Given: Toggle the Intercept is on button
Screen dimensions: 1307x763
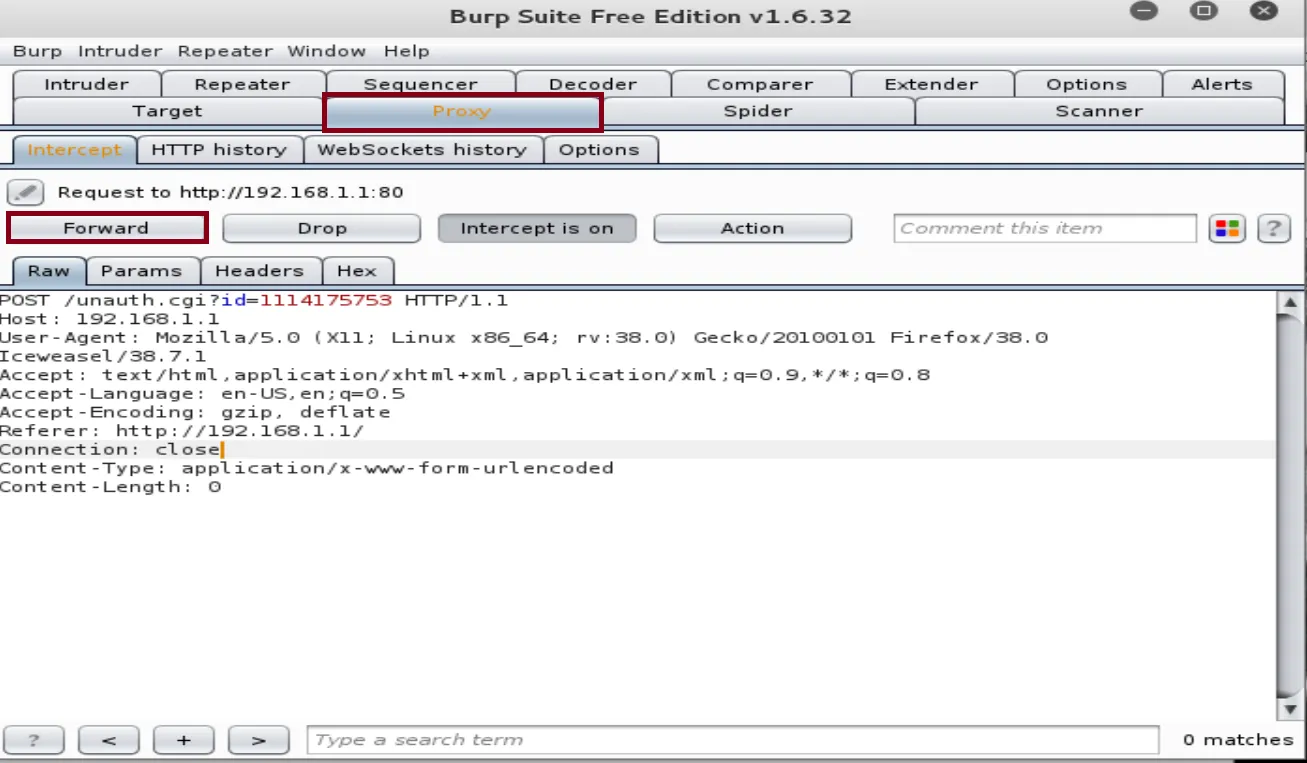Looking at the screenshot, I should coord(537,229).
